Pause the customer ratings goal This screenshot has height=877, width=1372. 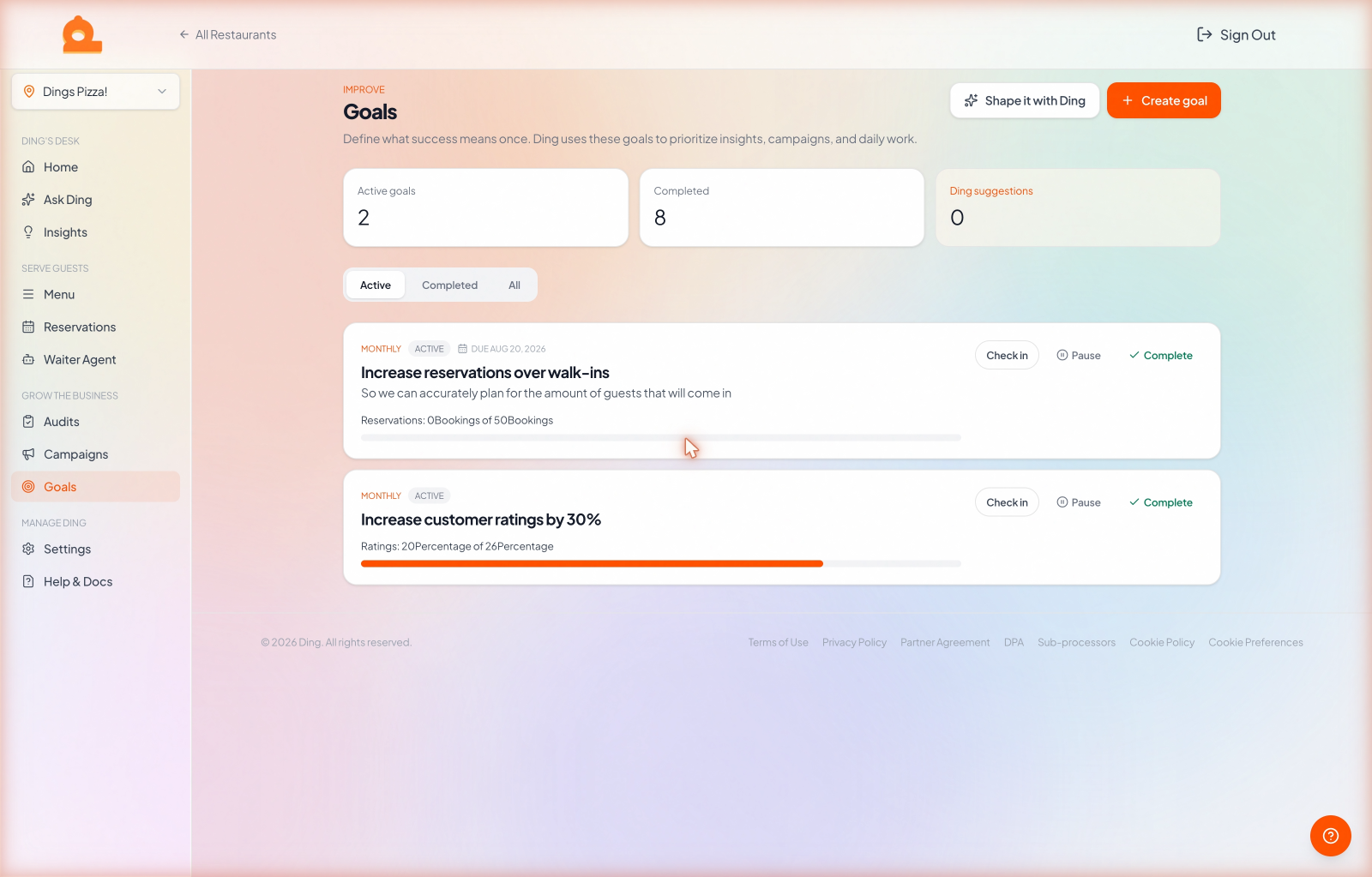(x=1079, y=502)
